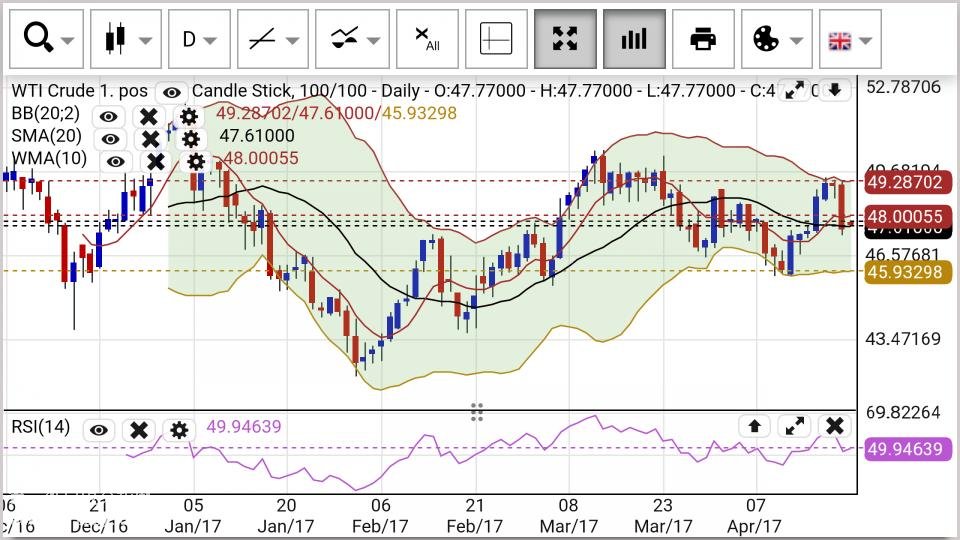
Task: Open the line drawing tools menu
Action: pyautogui.click(x=276, y=40)
